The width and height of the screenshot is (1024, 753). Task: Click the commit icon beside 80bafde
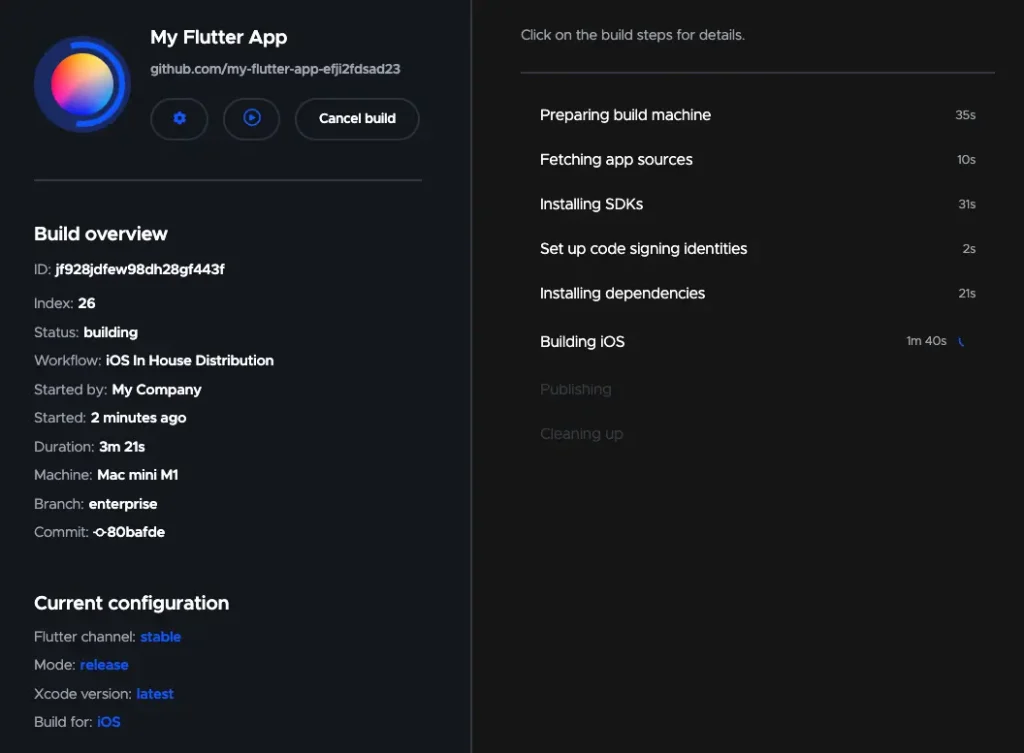point(99,533)
